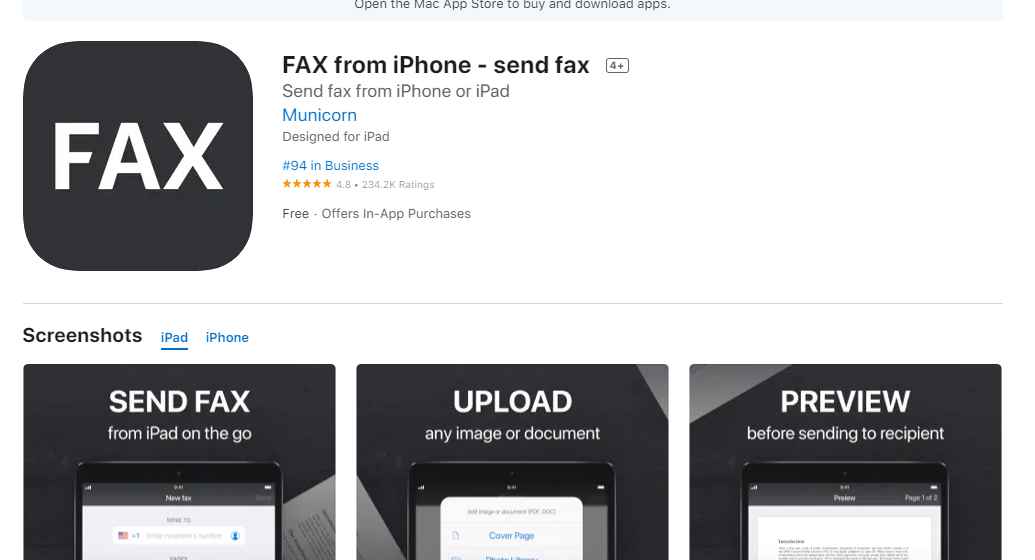1035x560 pixels.
Task: Click the orange star rating icons
Action: (307, 184)
